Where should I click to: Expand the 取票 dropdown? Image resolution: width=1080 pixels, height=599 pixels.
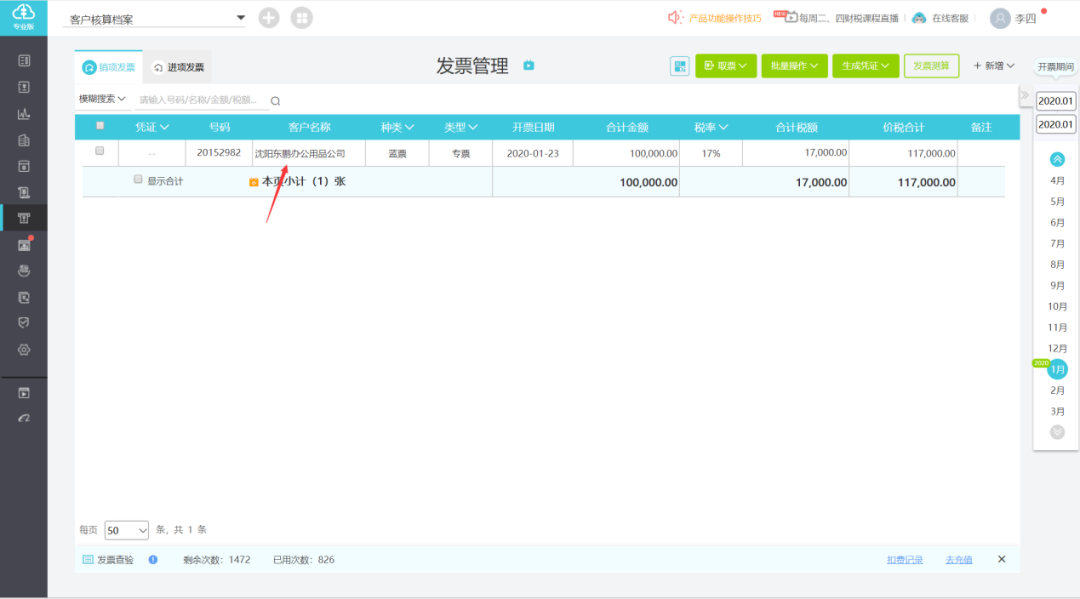(x=726, y=66)
